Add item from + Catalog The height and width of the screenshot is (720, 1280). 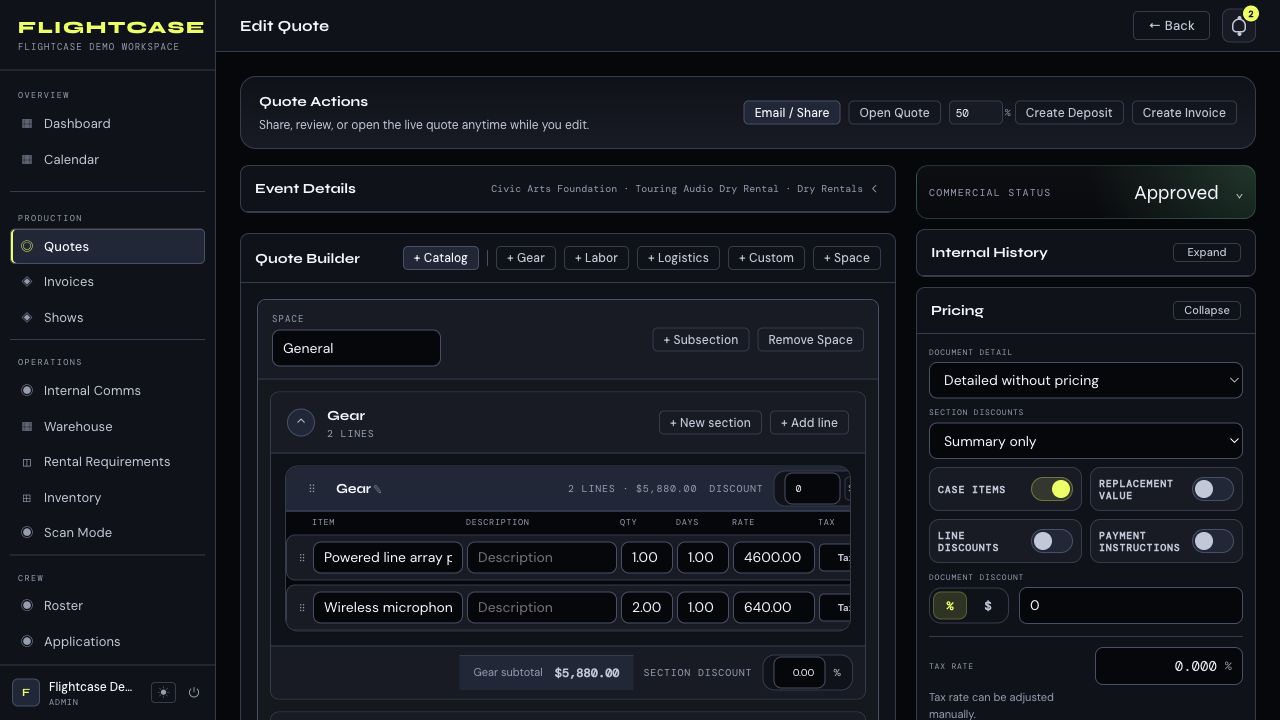[441, 258]
